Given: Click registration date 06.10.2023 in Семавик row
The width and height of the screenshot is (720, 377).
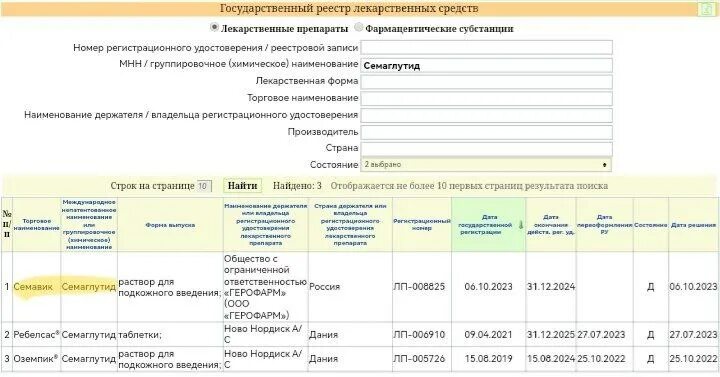Looking at the screenshot, I should (x=488, y=287).
